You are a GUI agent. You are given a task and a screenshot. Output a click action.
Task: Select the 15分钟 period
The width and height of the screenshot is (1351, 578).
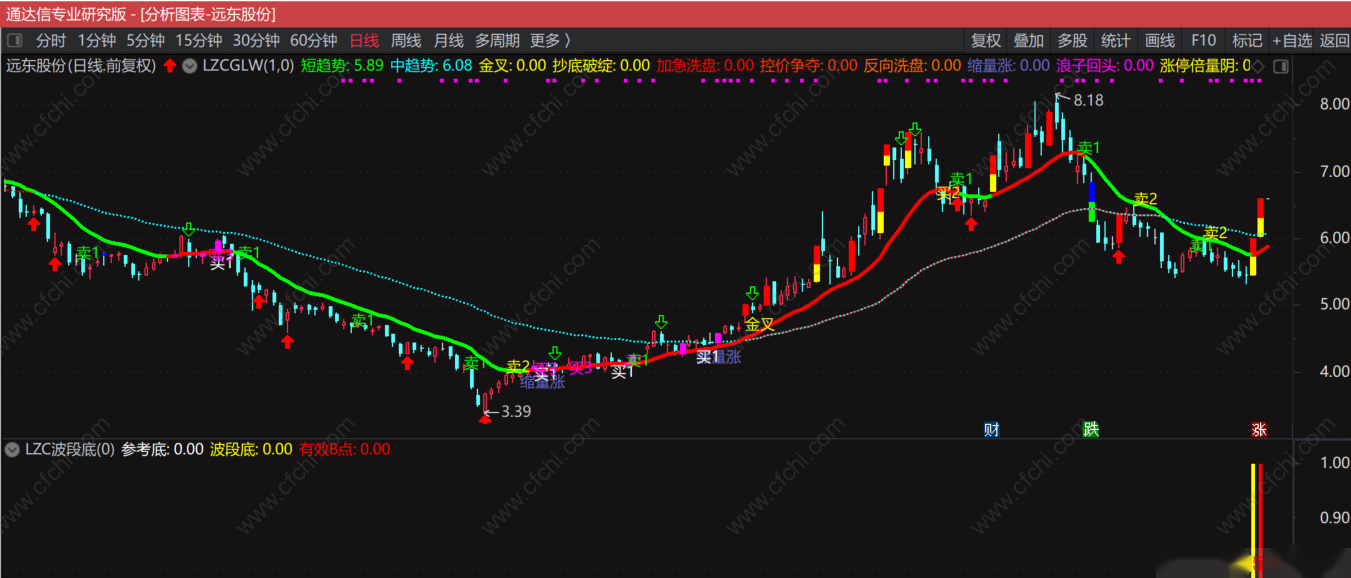198,41
